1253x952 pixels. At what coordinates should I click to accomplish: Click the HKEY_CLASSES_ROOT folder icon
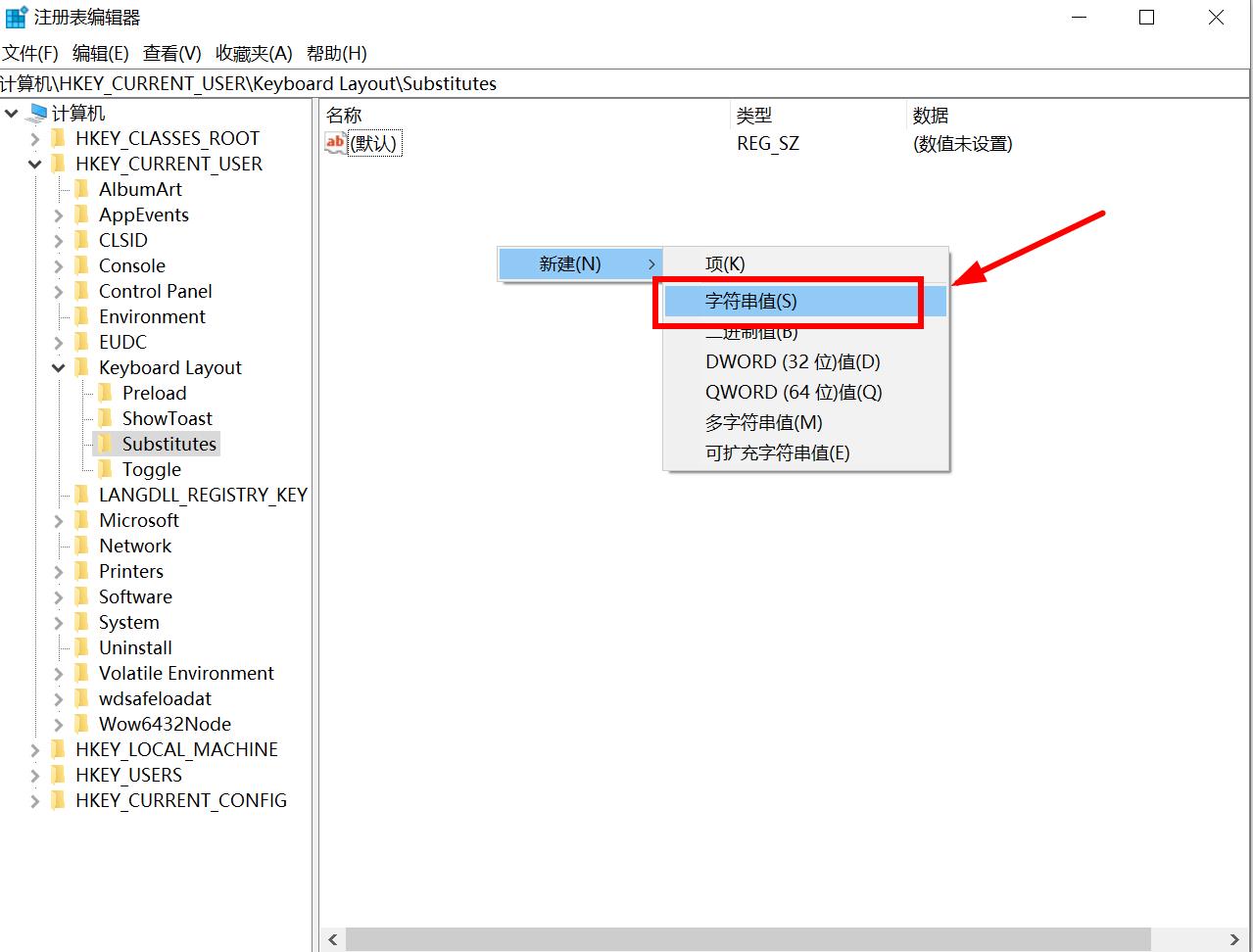coord(59,138)
